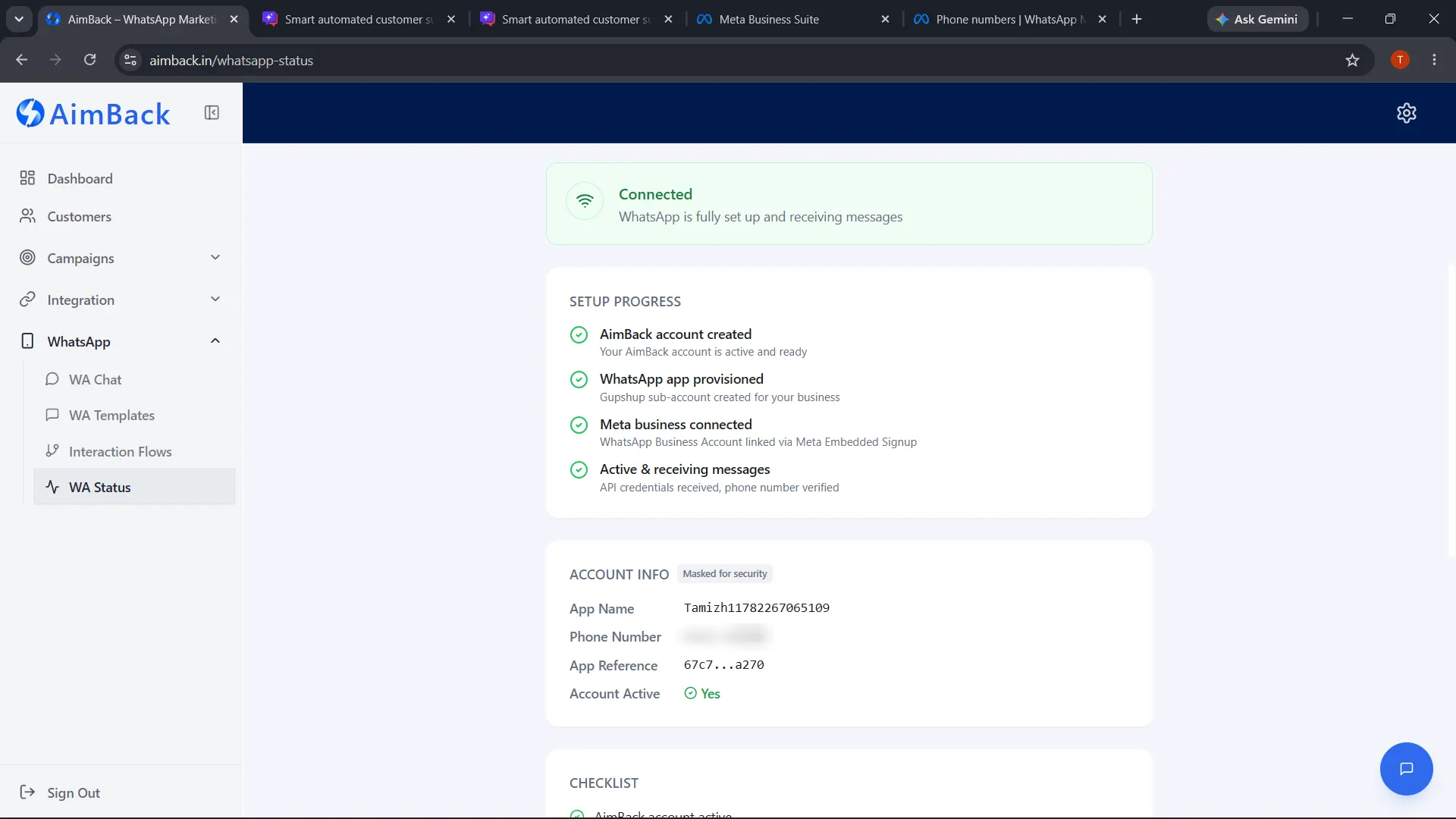Collapse the sidebar panel icon
Image resolution: width=1456 pixels, height=819 pixels.
[212, 113]
